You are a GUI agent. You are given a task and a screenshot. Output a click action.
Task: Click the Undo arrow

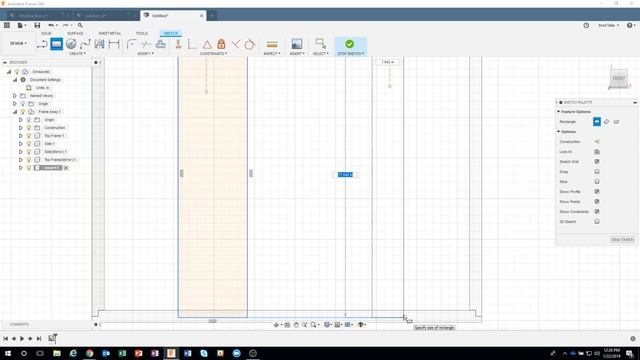click(51, 25)
